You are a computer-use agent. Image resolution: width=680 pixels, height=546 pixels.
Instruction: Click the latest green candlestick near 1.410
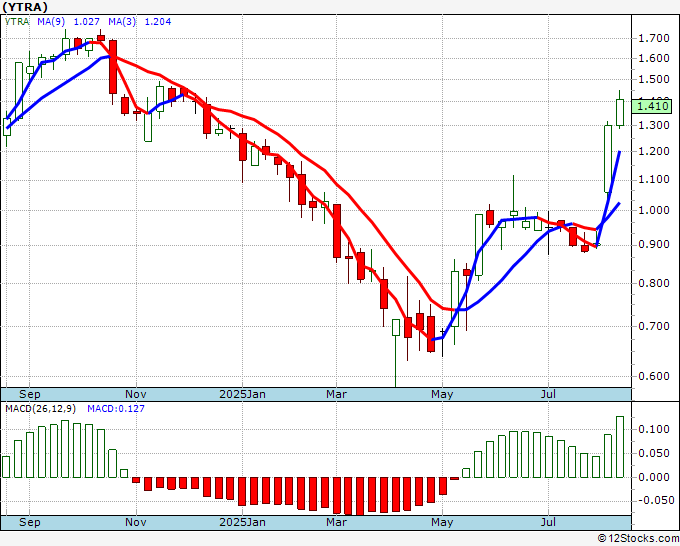click(620, 112)
